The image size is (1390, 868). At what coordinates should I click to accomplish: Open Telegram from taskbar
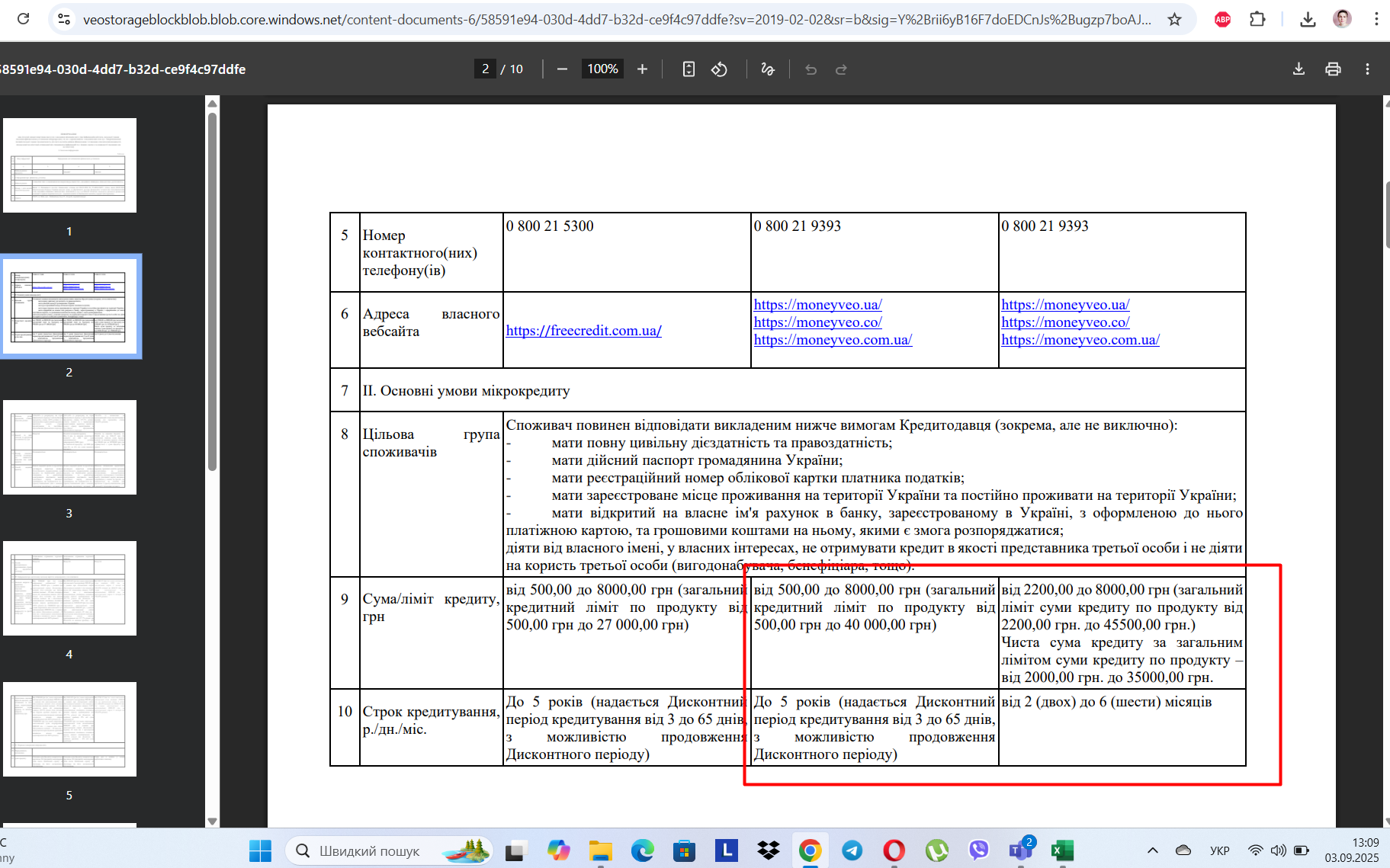click(x=852, y=850)
